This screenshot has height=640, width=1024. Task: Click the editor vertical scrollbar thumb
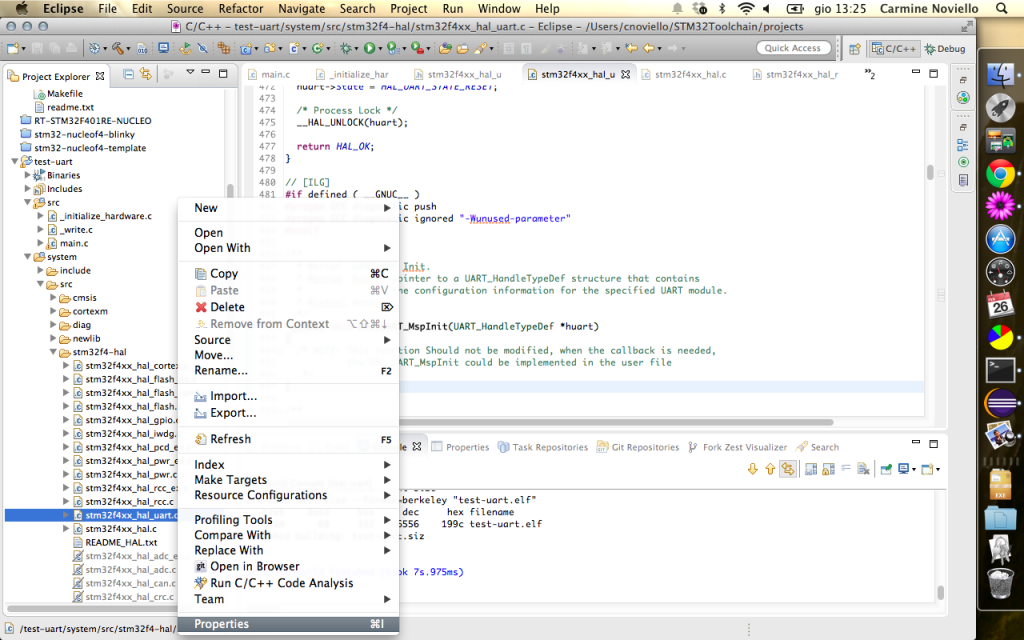tap(930, 172)
